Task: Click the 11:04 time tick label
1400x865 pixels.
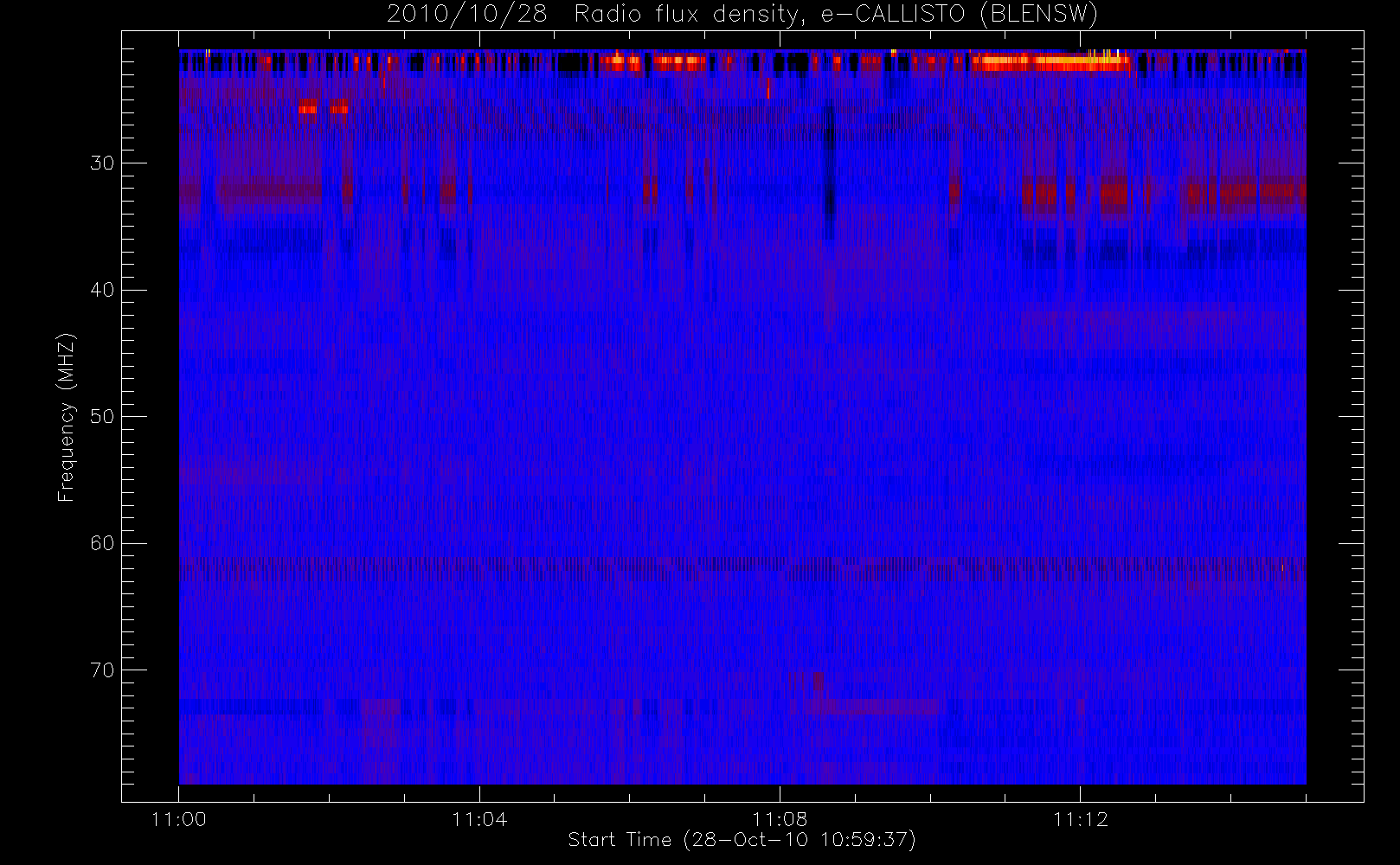Action: [479, 819]
